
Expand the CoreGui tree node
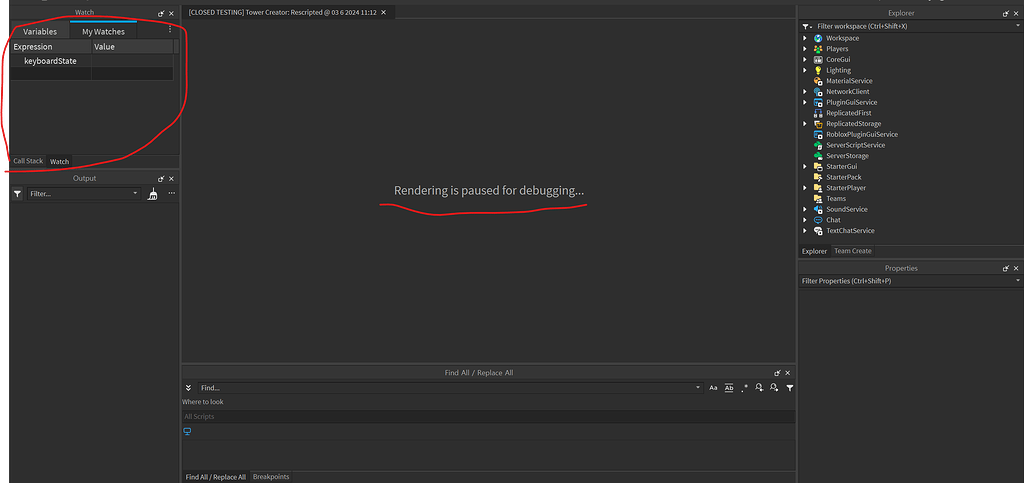click(805, 59)
